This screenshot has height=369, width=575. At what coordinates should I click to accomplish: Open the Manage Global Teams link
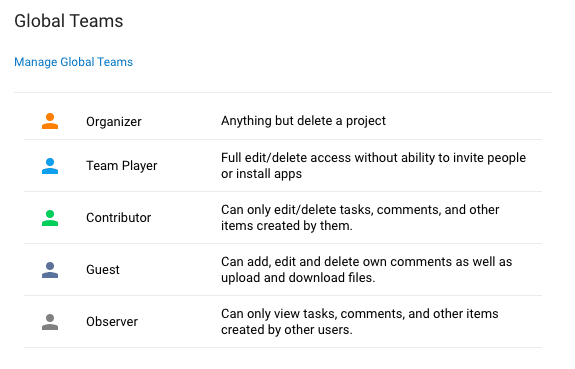(73, 62)
